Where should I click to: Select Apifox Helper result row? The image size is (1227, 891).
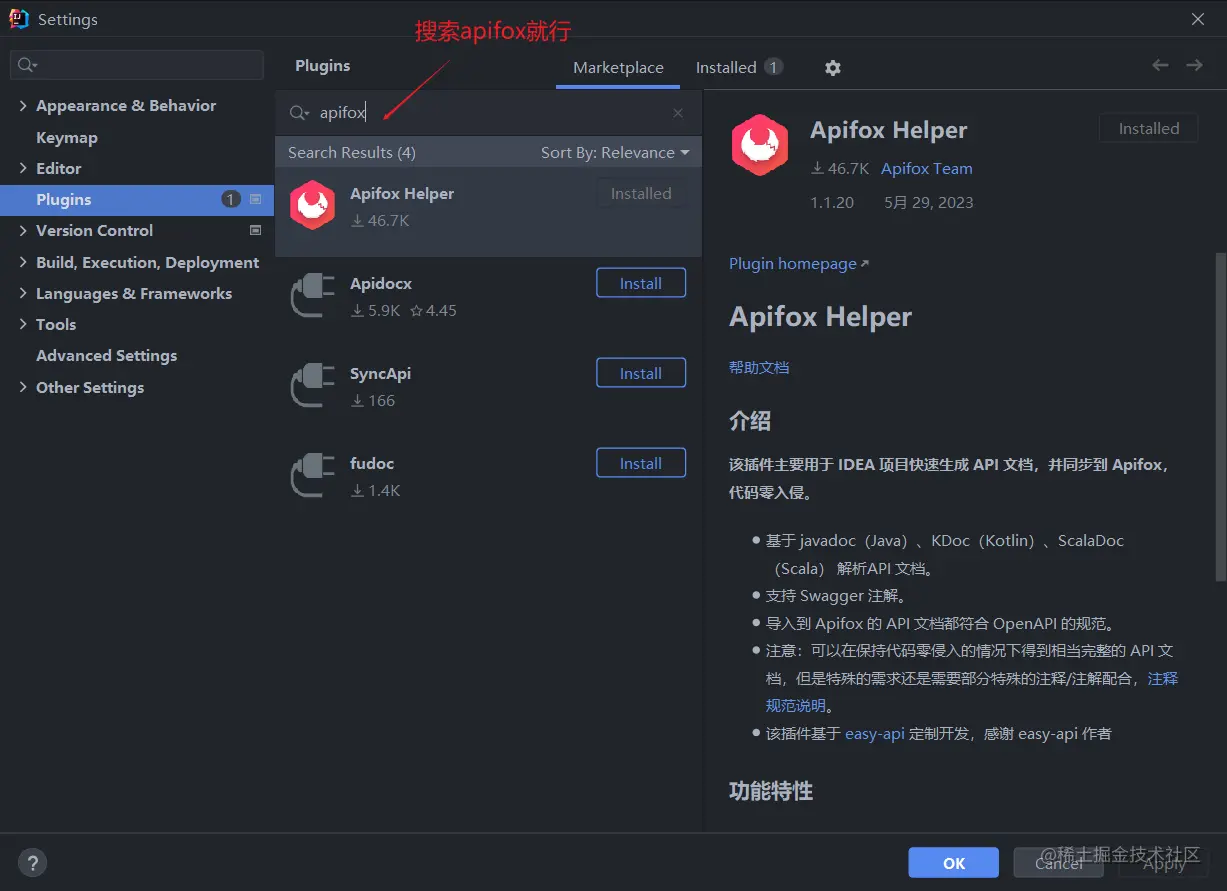point(489,211)
